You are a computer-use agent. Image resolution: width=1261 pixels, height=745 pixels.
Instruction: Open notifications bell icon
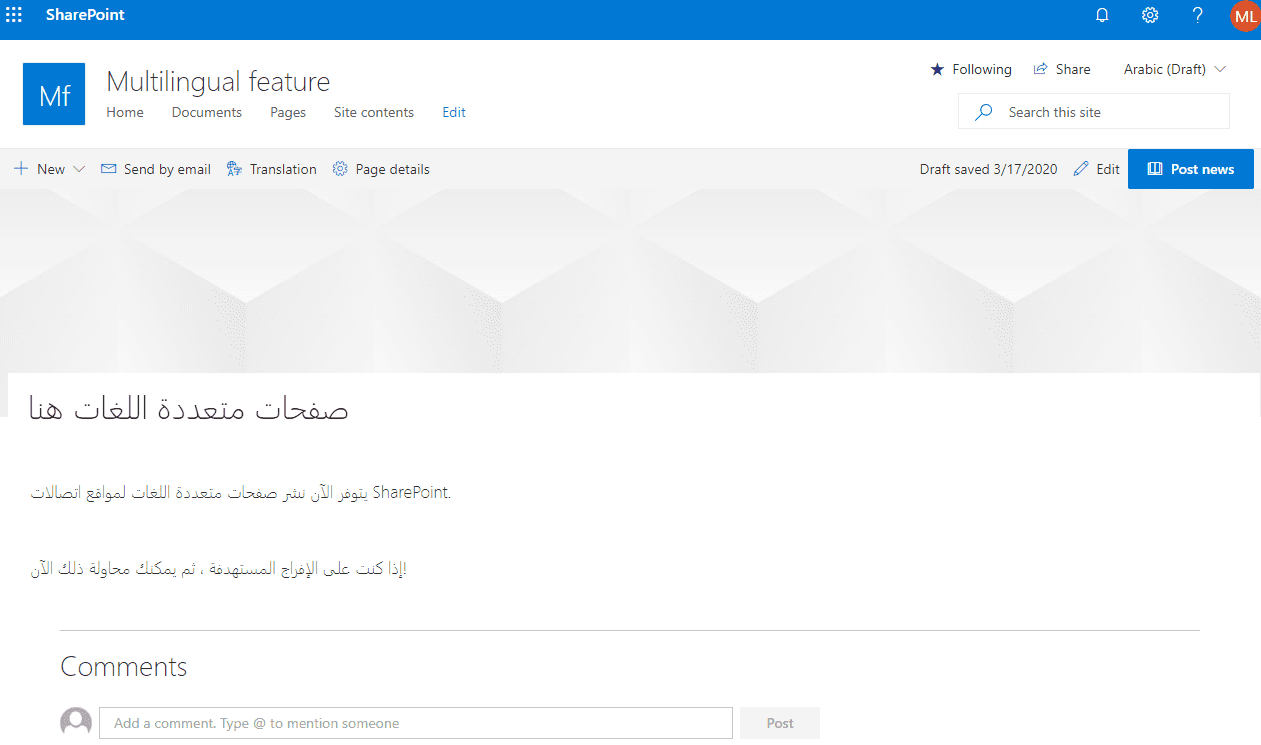pyautogui.click(x=1103, y=15)
